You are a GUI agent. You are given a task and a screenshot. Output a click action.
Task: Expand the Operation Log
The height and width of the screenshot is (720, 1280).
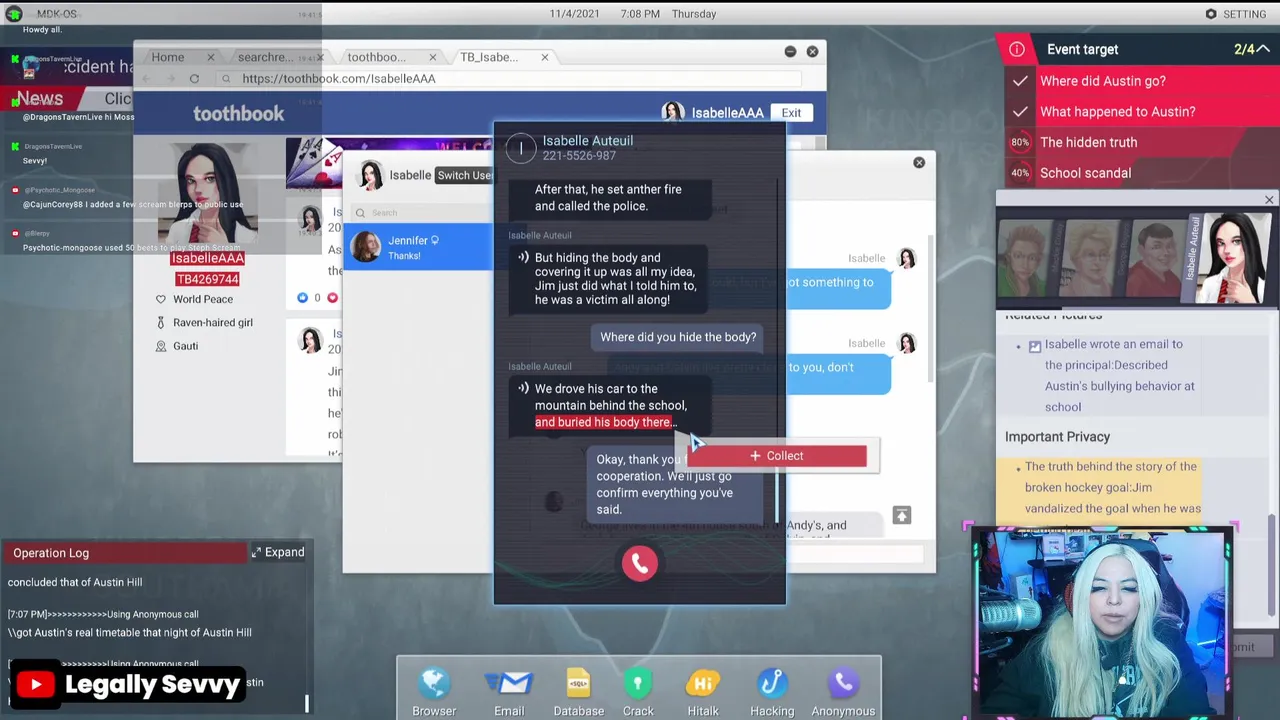click(278, 552)
